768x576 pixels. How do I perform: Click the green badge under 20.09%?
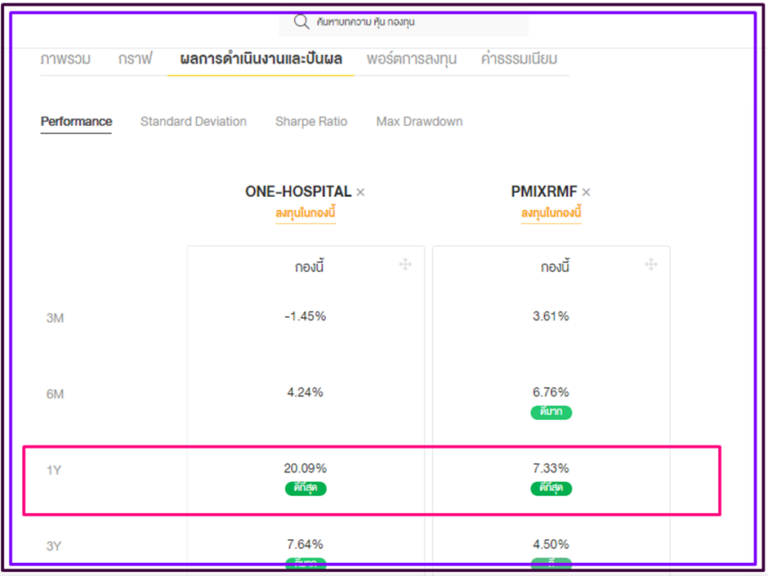[x=306, y=488]
